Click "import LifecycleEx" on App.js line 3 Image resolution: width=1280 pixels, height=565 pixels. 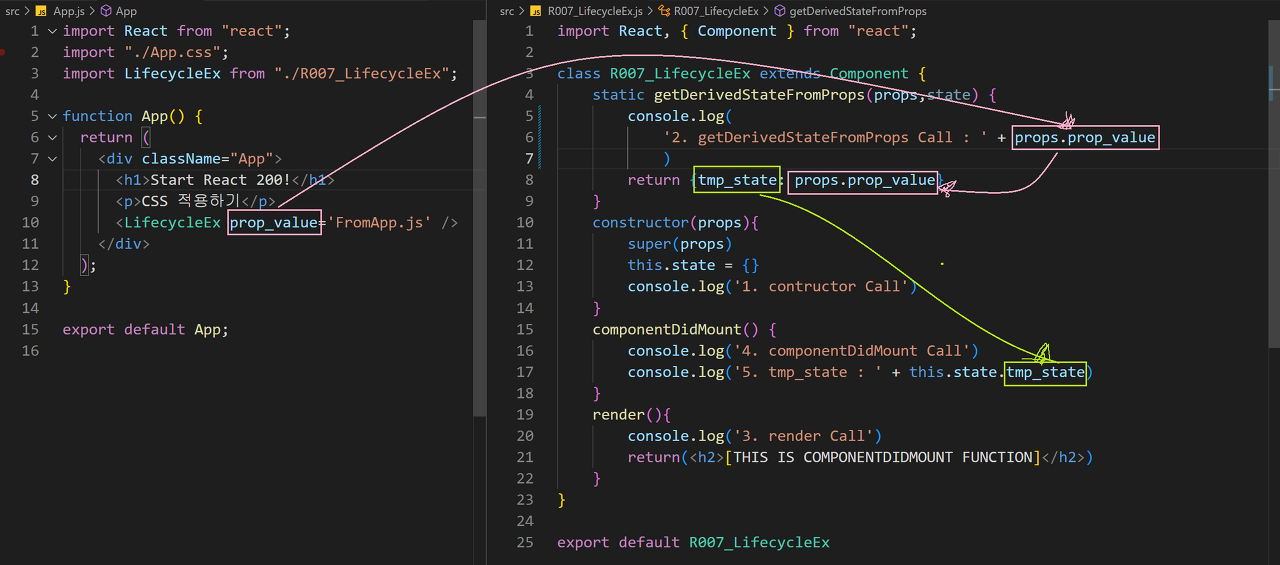(x=142, y=73)
